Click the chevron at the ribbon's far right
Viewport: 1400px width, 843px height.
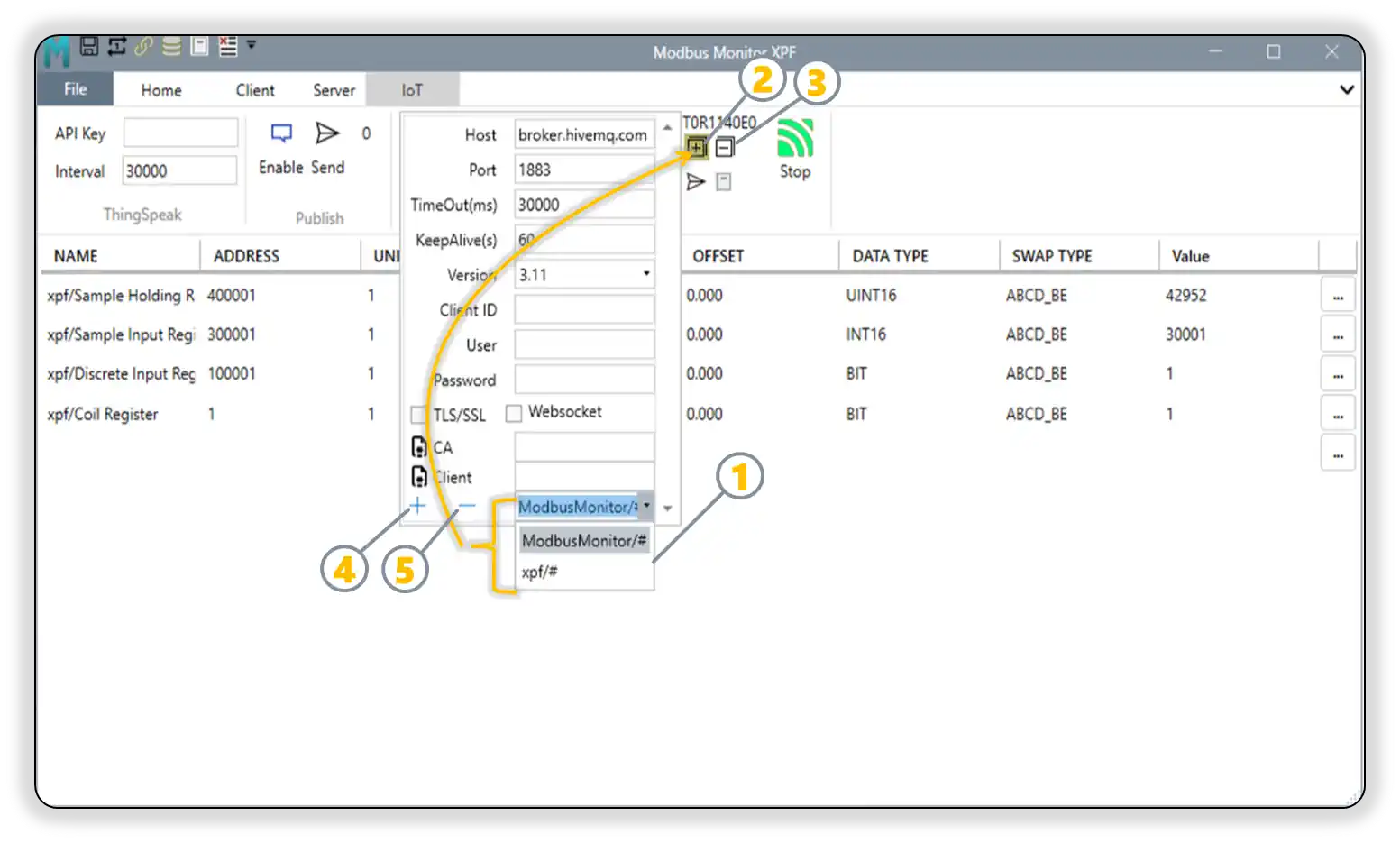1347,89
